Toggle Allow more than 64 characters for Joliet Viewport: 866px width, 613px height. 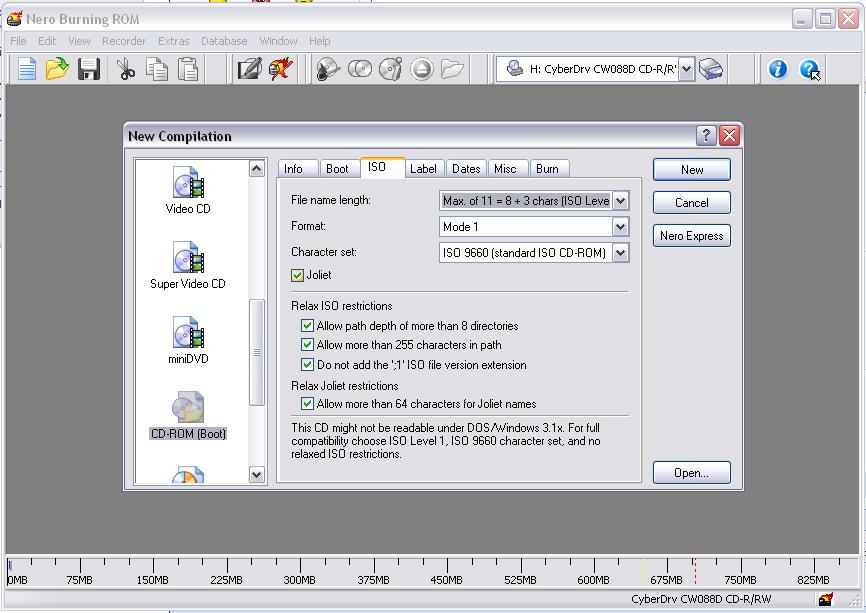pos(308,404)
